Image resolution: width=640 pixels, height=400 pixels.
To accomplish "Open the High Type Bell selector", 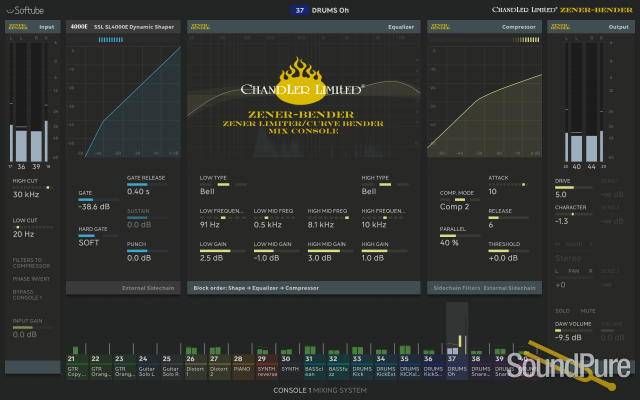I will click(x=369, y=190).
